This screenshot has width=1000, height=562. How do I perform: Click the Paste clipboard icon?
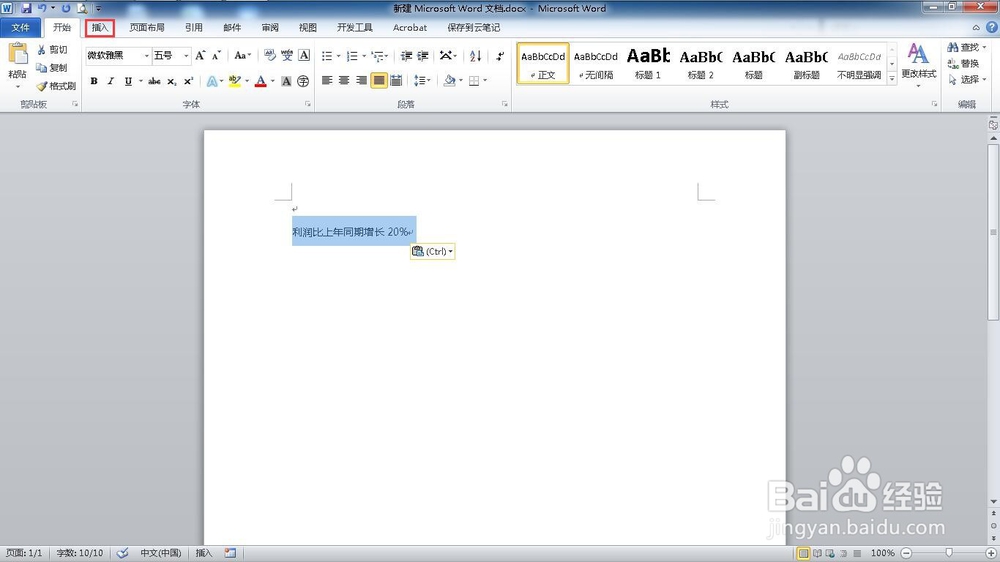coord(18,54)
